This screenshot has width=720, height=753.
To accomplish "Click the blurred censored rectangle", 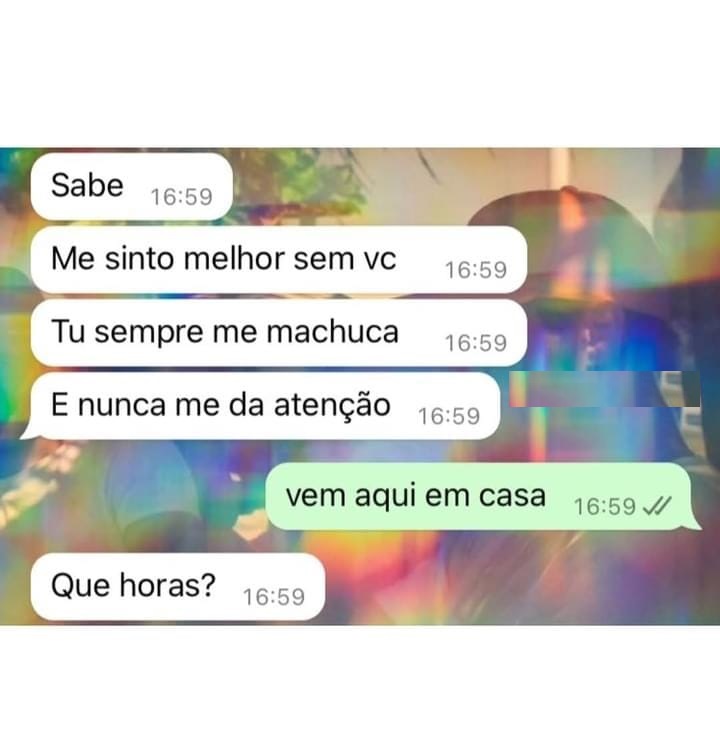I will click(x=605, y=389).
